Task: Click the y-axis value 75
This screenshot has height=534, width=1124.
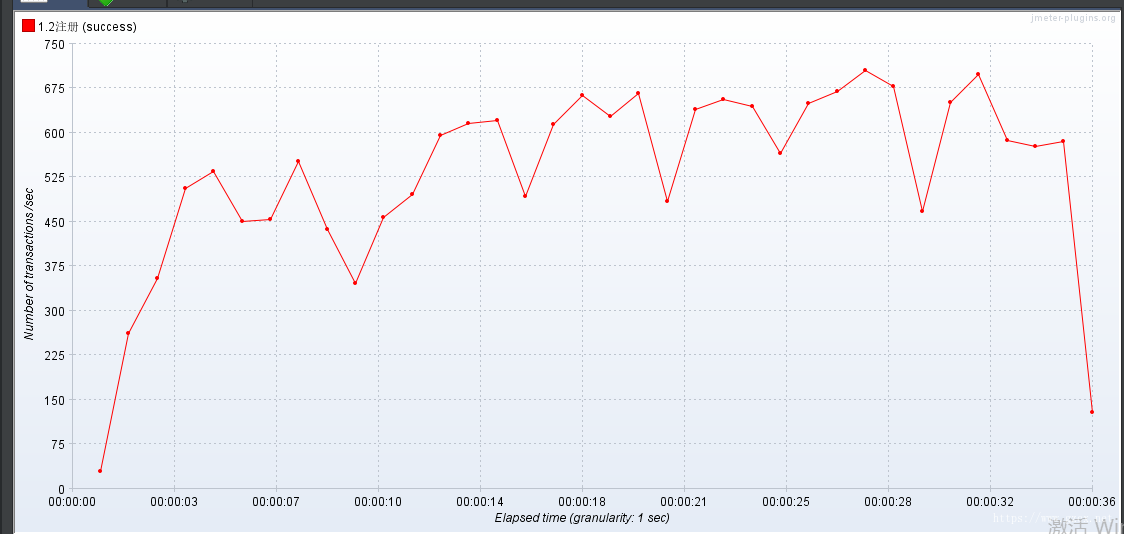Action: pos(58,444)
